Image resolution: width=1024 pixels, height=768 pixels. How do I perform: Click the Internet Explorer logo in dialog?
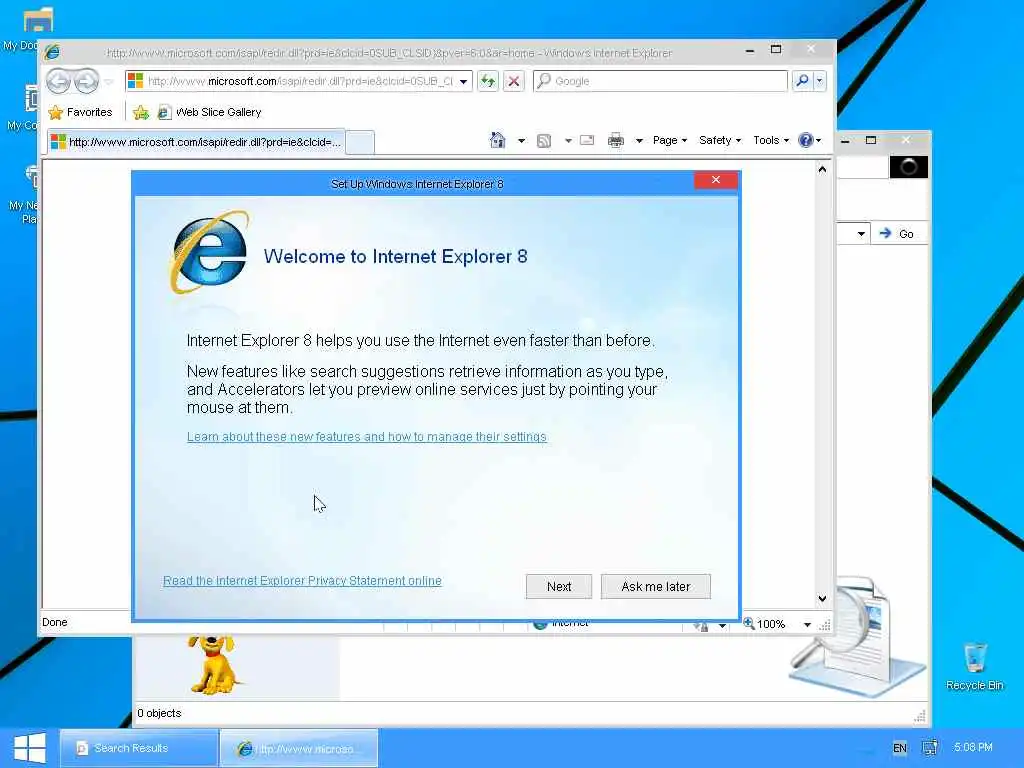(210, 252)
